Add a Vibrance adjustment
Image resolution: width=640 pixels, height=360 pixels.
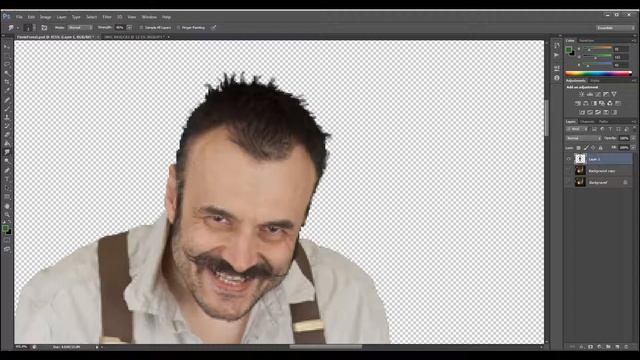click(x=614, y=94)
